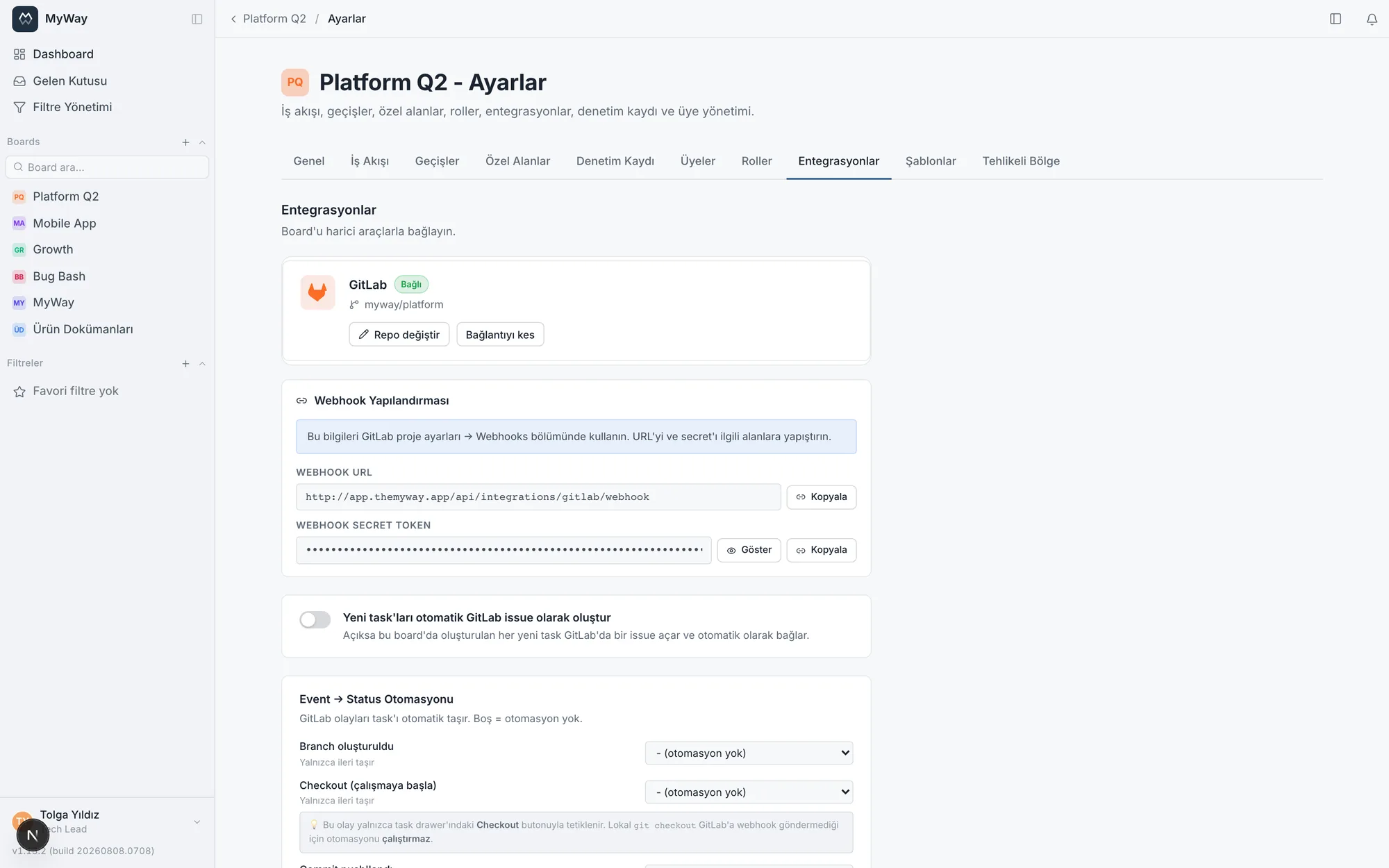The height and width of the screenshot is (868, 1389).
Task: Switch to the Genel tab
Action: pyautogui.click(x=309, y=161)
